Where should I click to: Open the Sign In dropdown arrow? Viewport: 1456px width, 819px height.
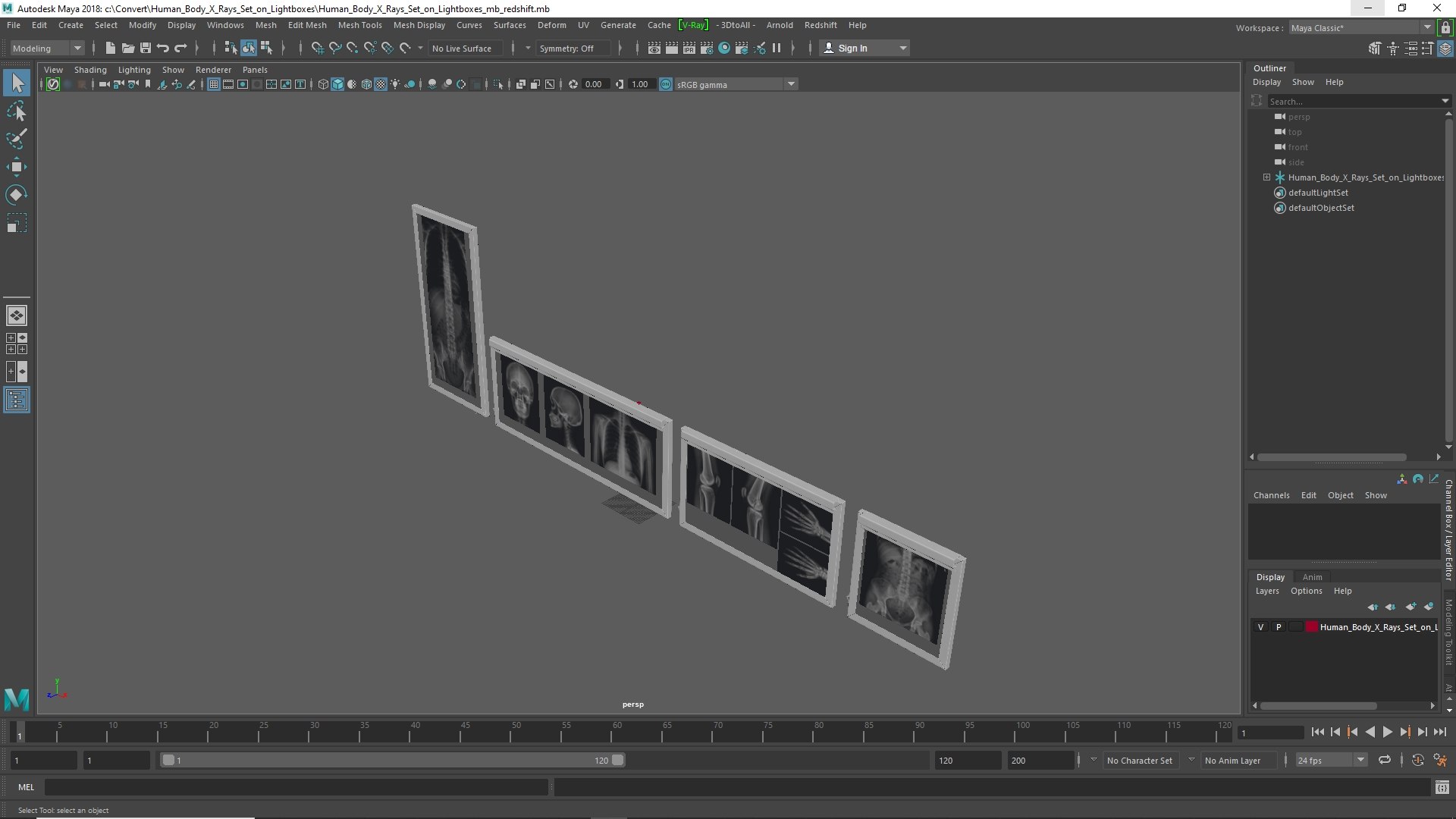(x=902, y=48)
